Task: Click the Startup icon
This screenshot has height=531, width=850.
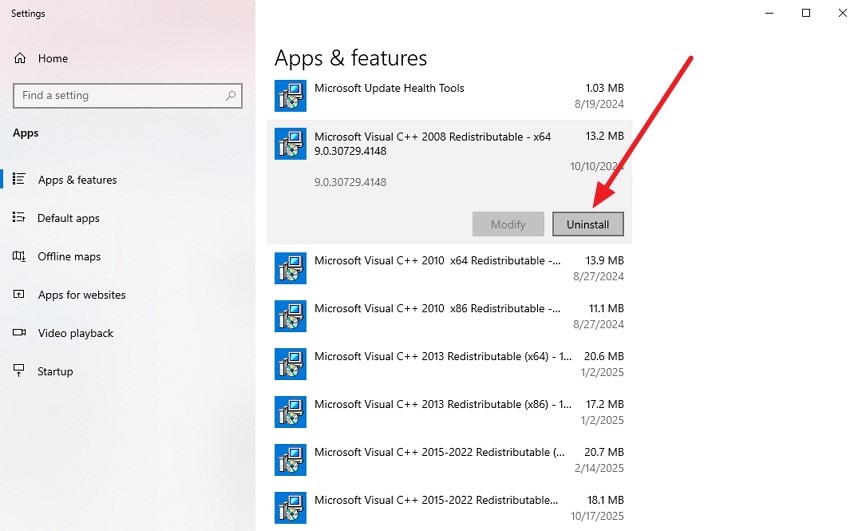Action: 19,371
